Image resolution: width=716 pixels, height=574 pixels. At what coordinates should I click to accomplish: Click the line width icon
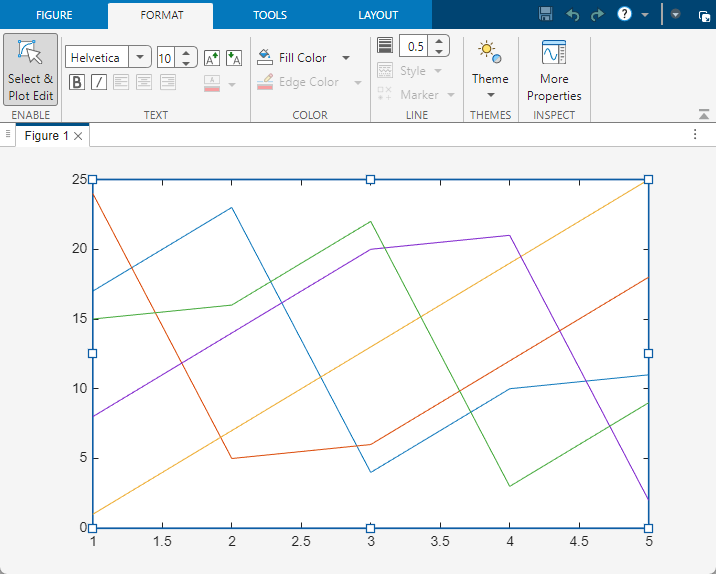click(x=385, y=46)
